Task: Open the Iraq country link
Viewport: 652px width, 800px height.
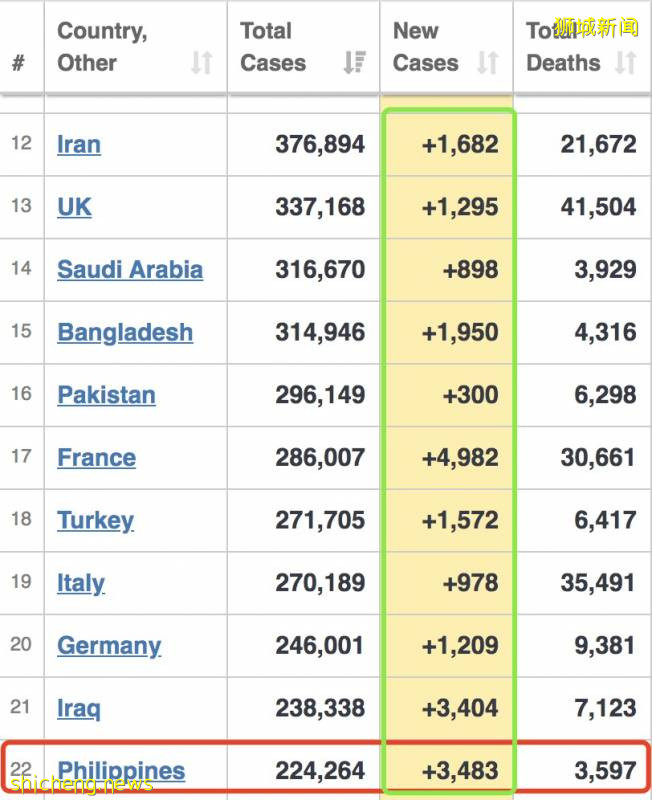Action: [79, 709]
